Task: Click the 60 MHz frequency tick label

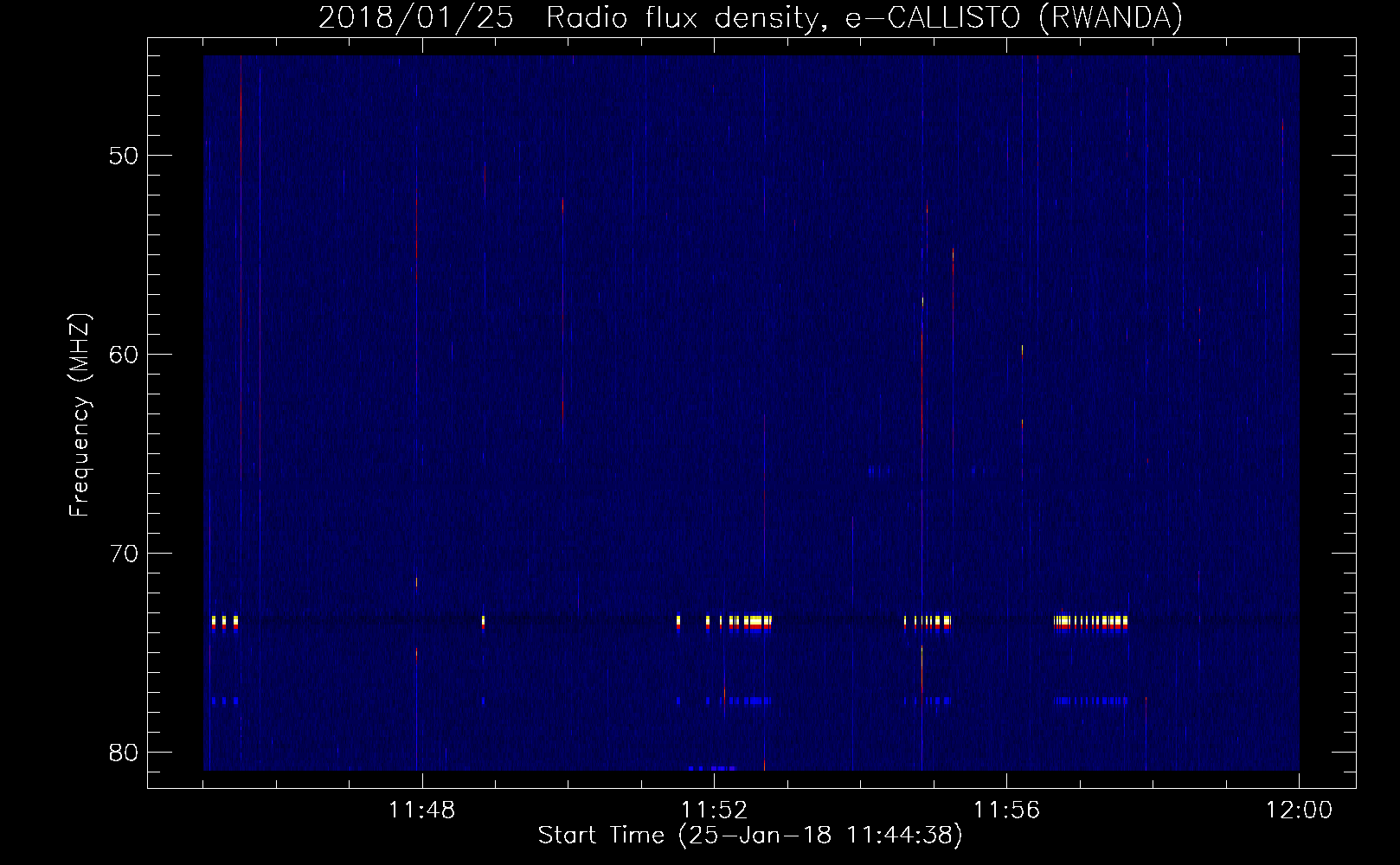Action: click(x=125, y=355)
